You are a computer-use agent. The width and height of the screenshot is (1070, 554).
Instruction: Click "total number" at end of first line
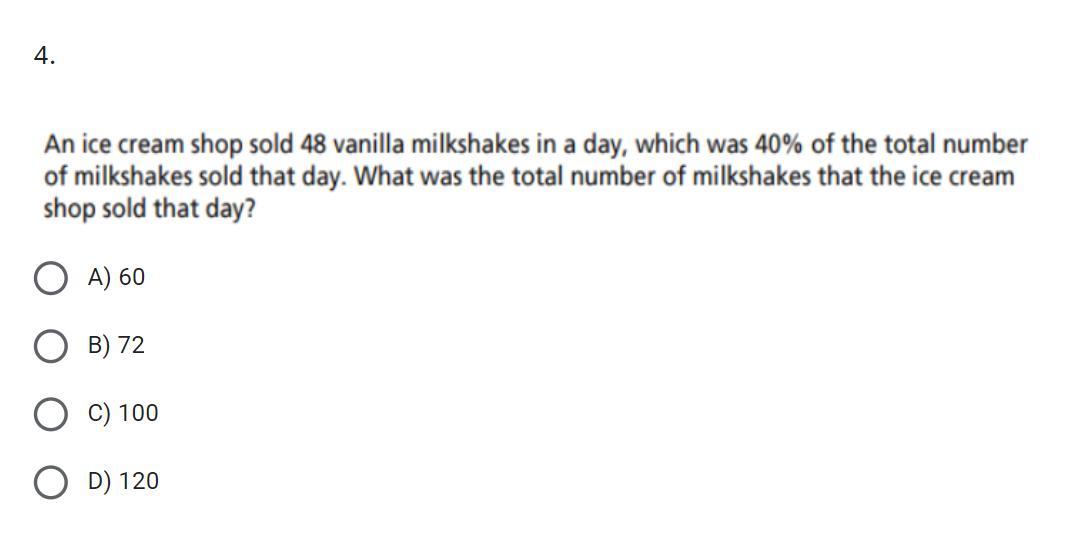pyautogui.click(x=956, y=145)
